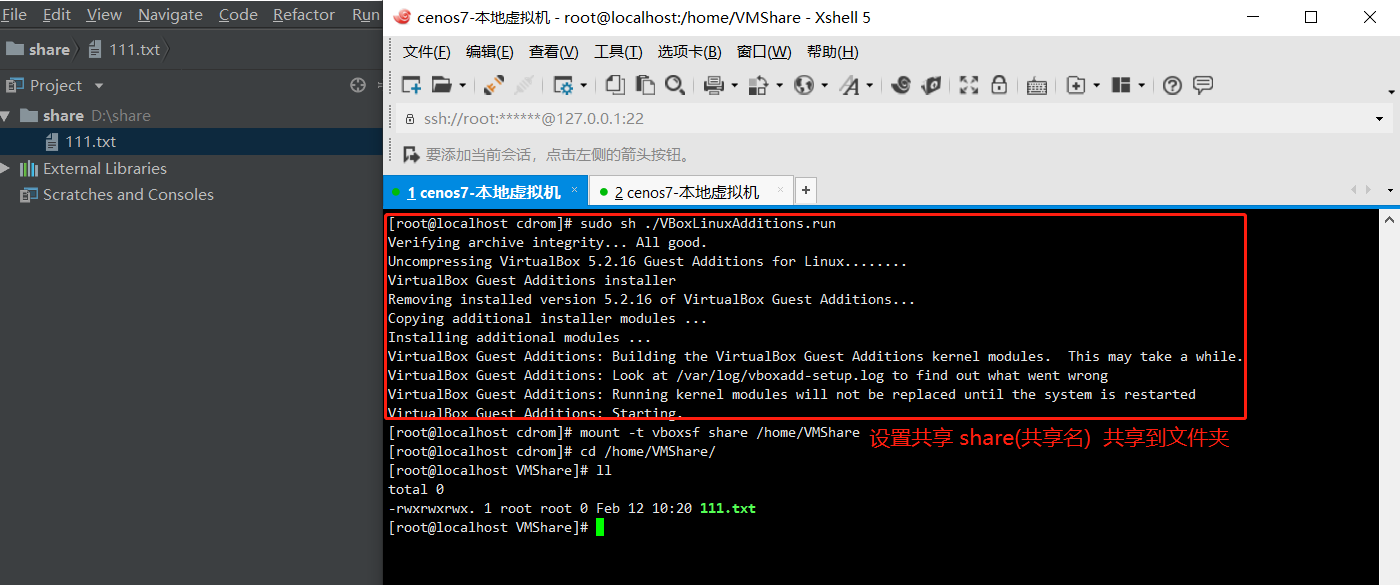Click the Xmanager leaf icon
Image resolution: width=1400 pixels, height=585 pixels.
(931, 85)
